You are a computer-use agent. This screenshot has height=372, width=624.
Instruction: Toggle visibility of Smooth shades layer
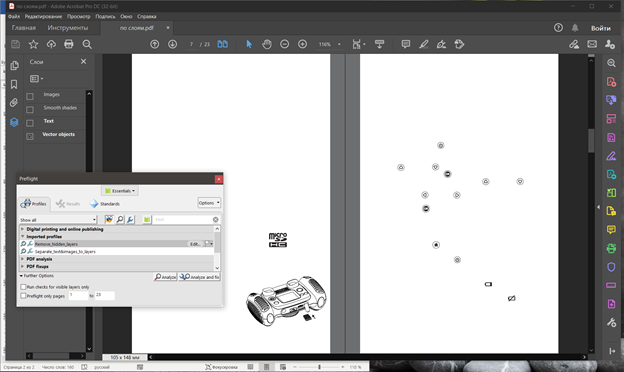tap(30, 109)
